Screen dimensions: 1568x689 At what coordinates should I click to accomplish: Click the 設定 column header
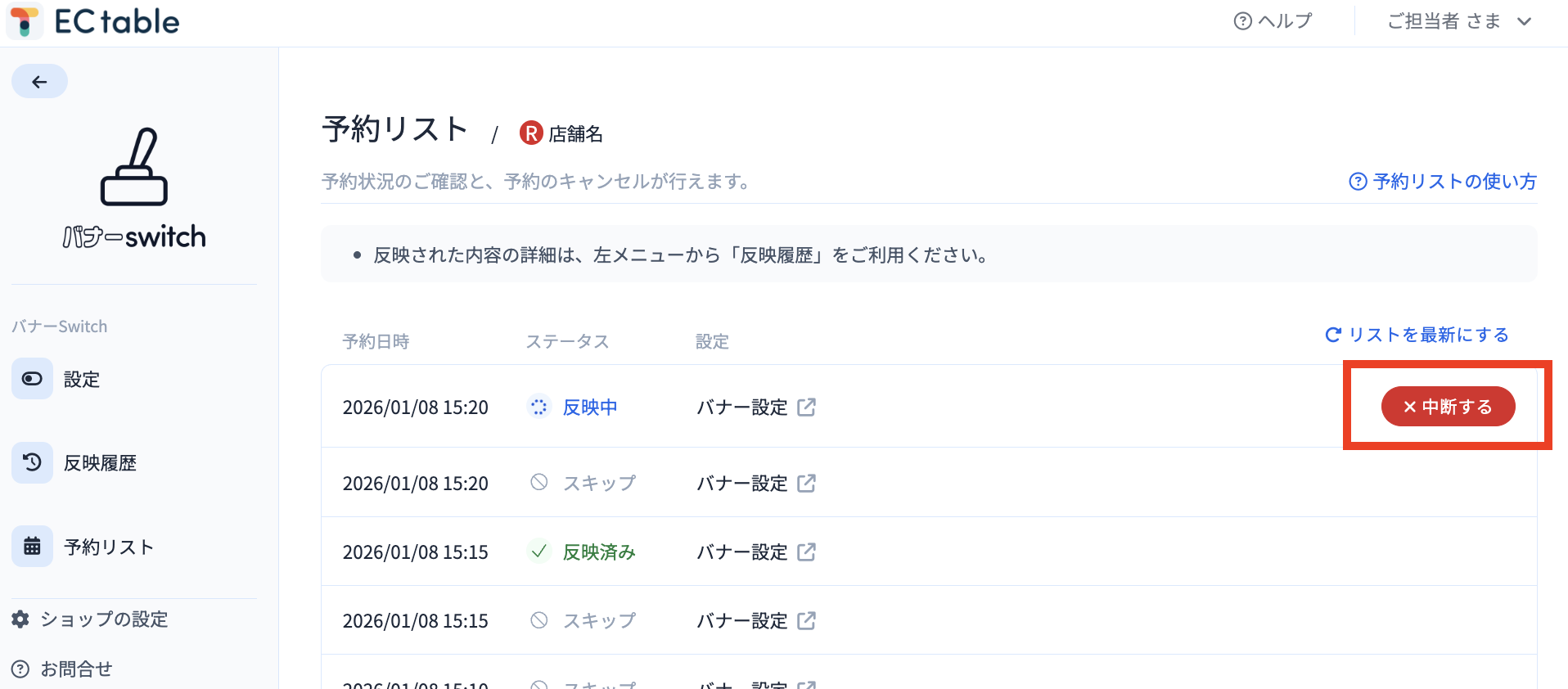(712, 341)
